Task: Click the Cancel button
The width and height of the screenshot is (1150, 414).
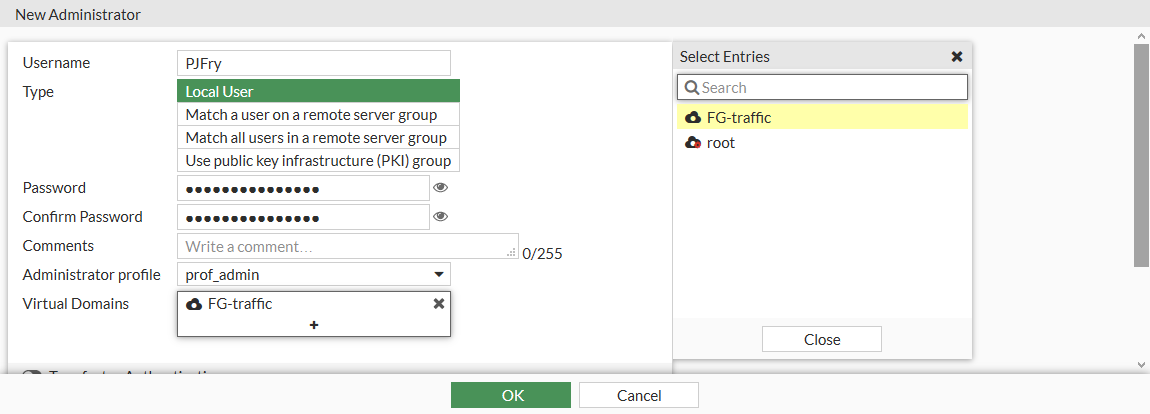Action: coord(638,395)
